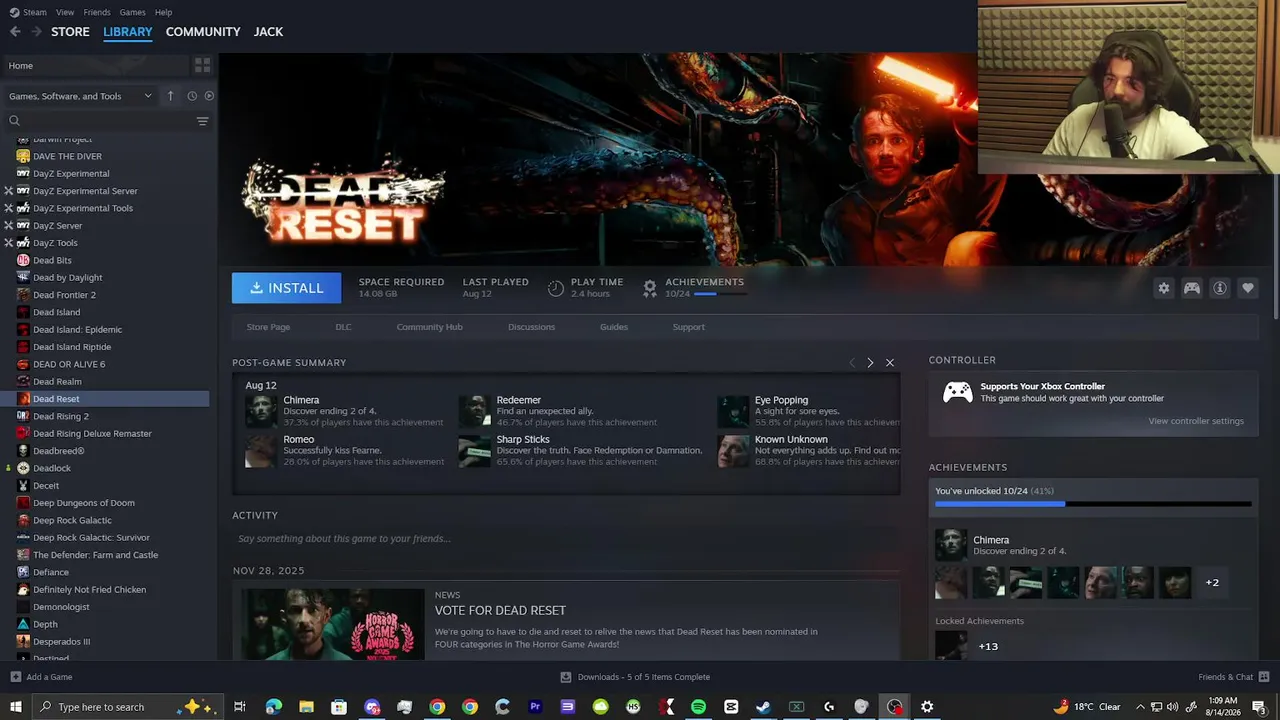Select Home in the library sidebar
The image size is (1280, 720).
pos(97,65)
